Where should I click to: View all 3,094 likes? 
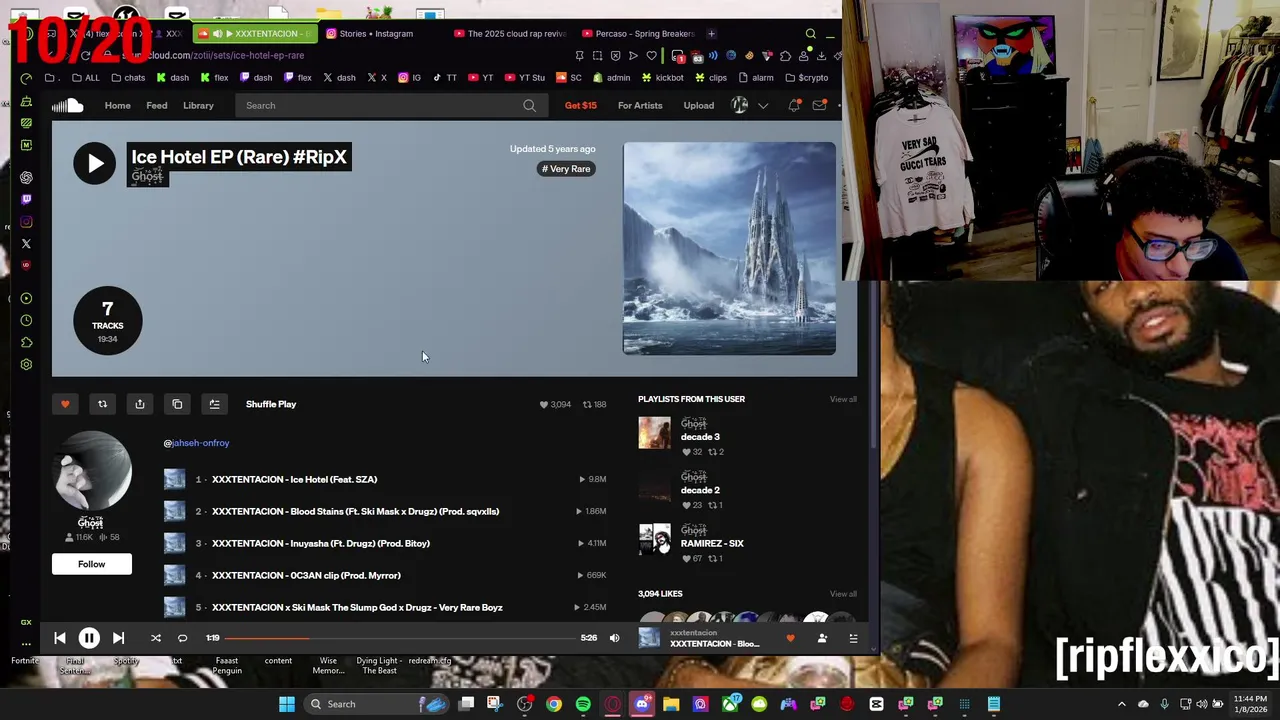(843, 594)
